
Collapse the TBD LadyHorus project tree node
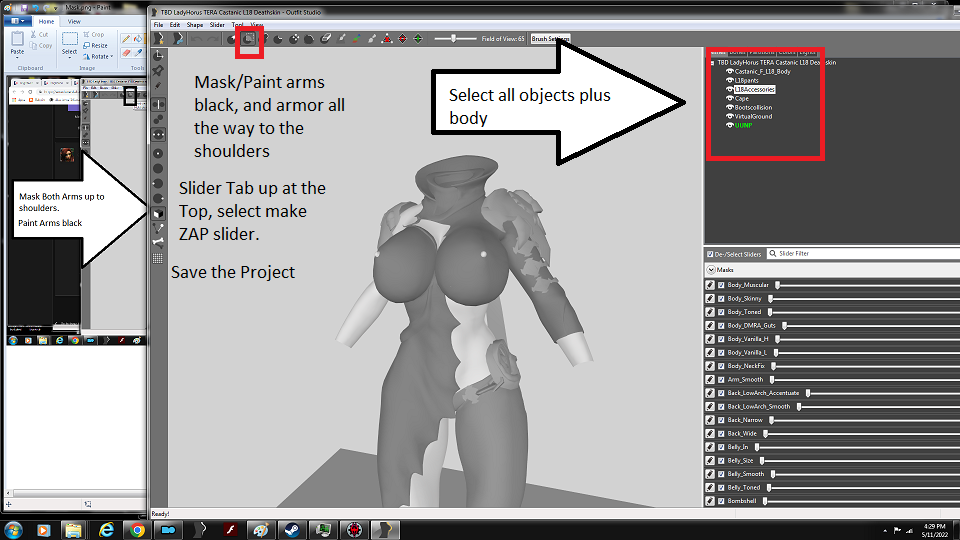tap(713, 62)
